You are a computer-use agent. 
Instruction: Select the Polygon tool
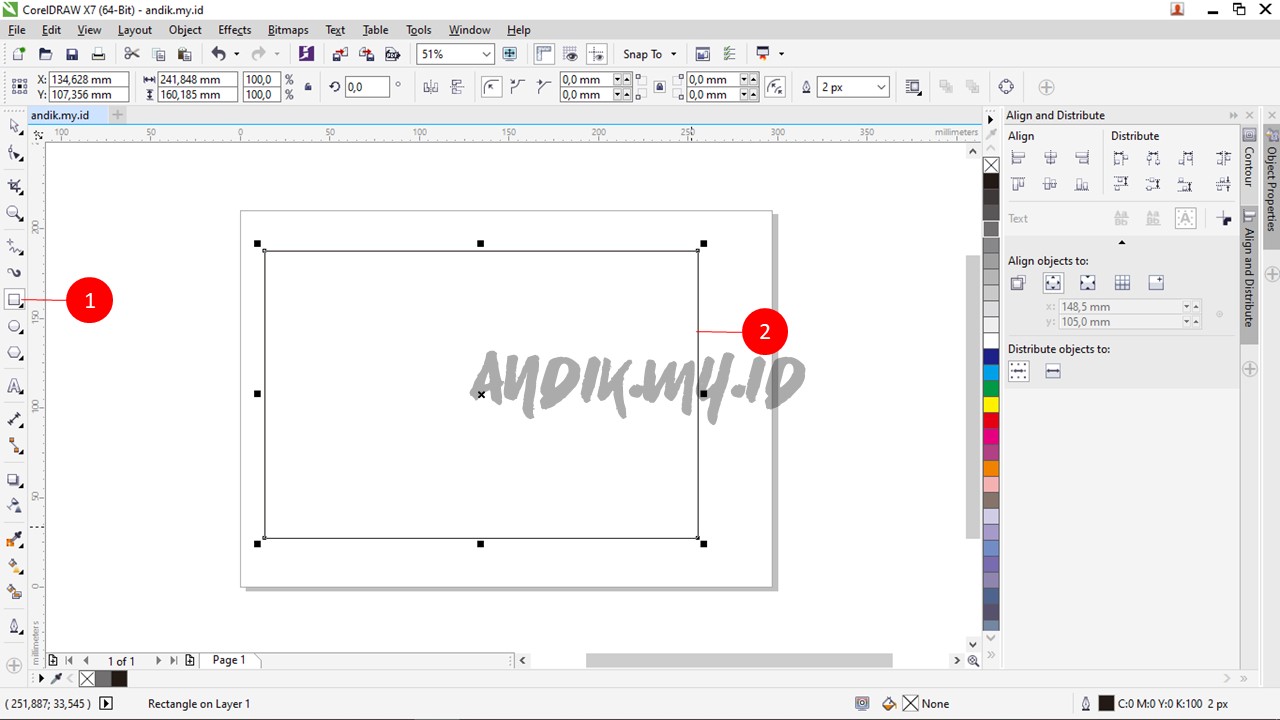(14, 353)
